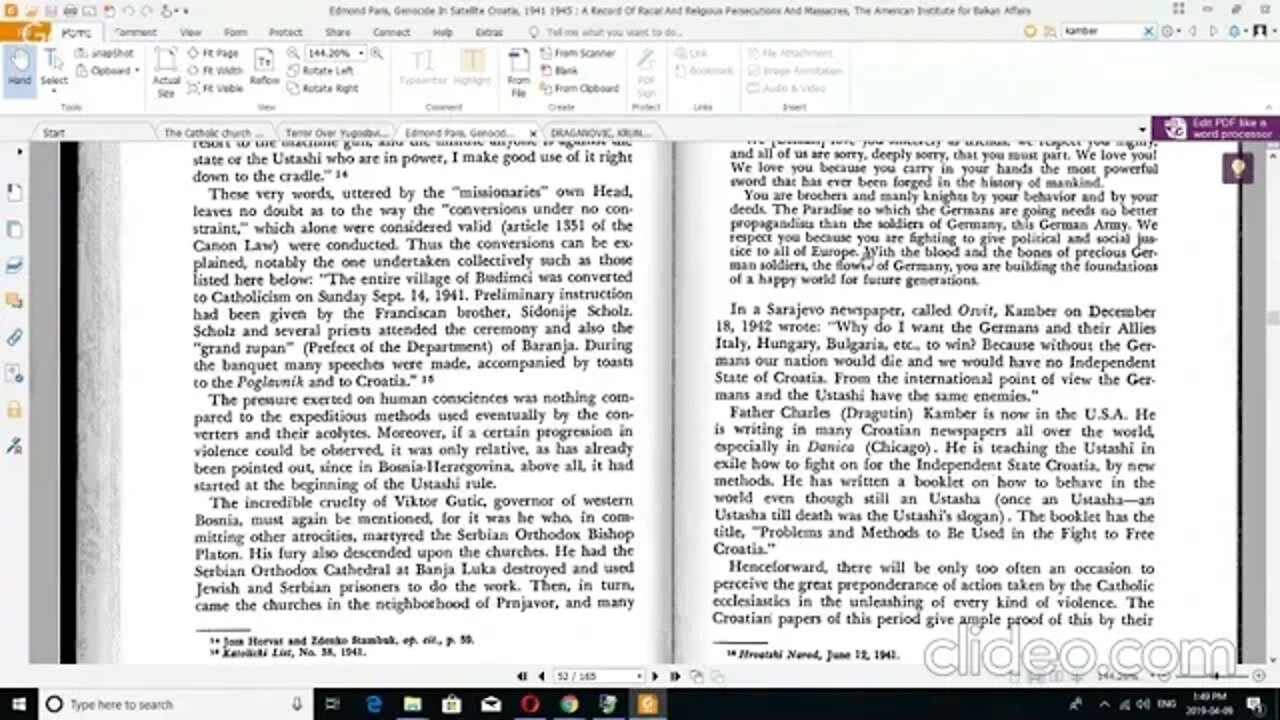Screen dimensions: 1280x720
Task: Click the Windows Start button
Action: [x=17, y=704]
